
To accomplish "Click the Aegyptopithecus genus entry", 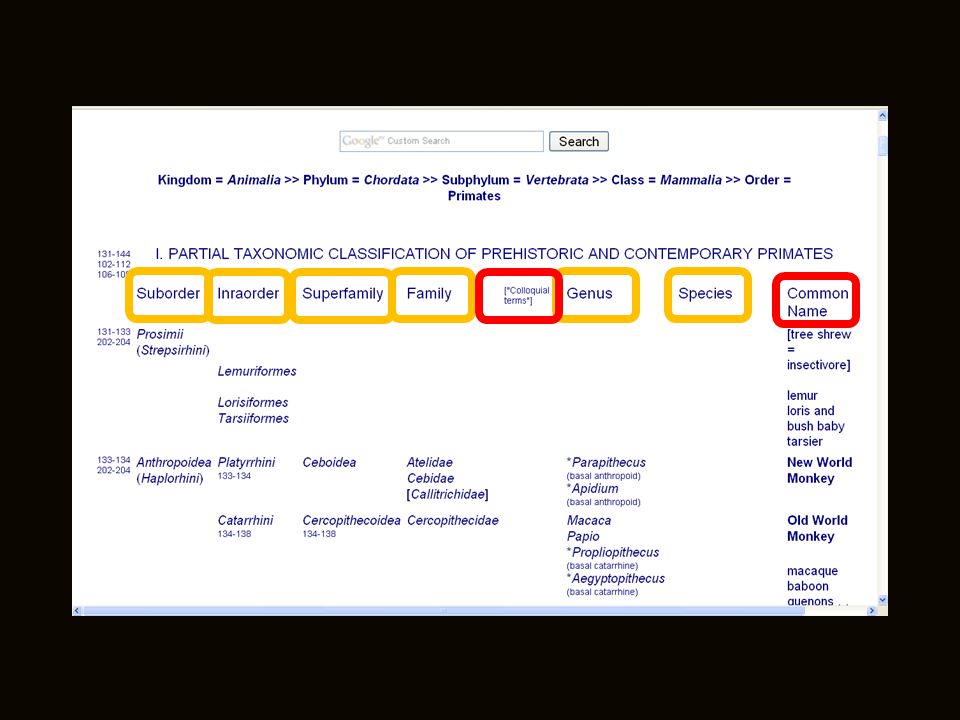I will coord(616,579).
